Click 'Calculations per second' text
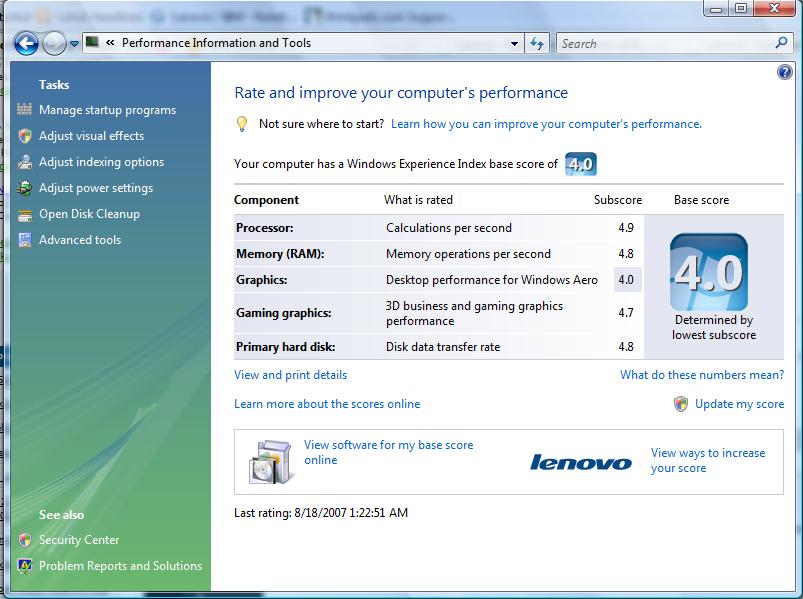Viewport: 803px width, 599px height. [x=449, y=228]
